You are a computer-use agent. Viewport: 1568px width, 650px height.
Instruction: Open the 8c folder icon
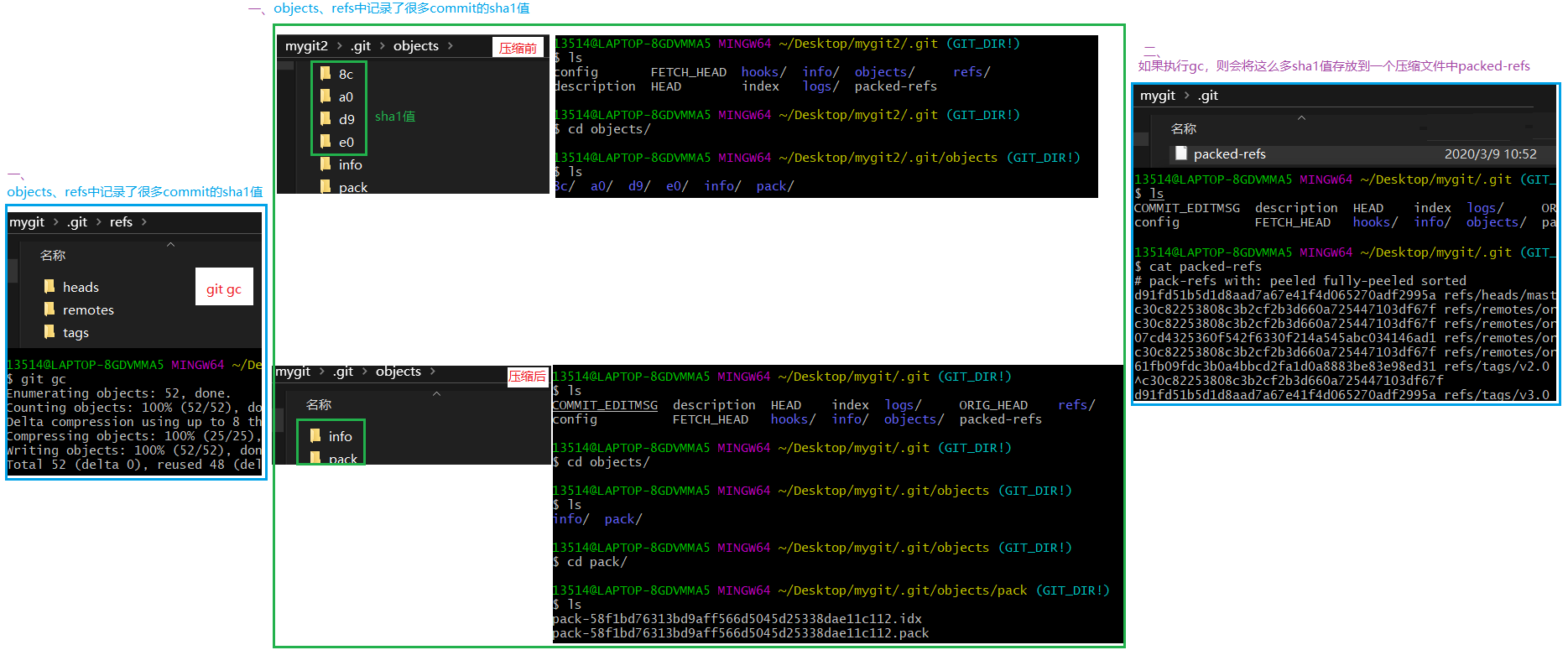tap(326, 74)
